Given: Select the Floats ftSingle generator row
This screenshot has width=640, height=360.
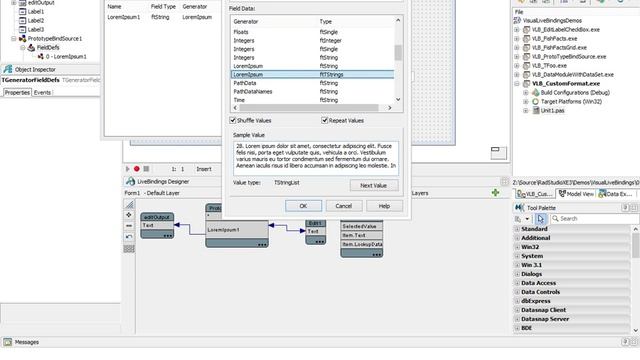Looking at the screenshot, I should pyautogui.click(x=313, y=32).
